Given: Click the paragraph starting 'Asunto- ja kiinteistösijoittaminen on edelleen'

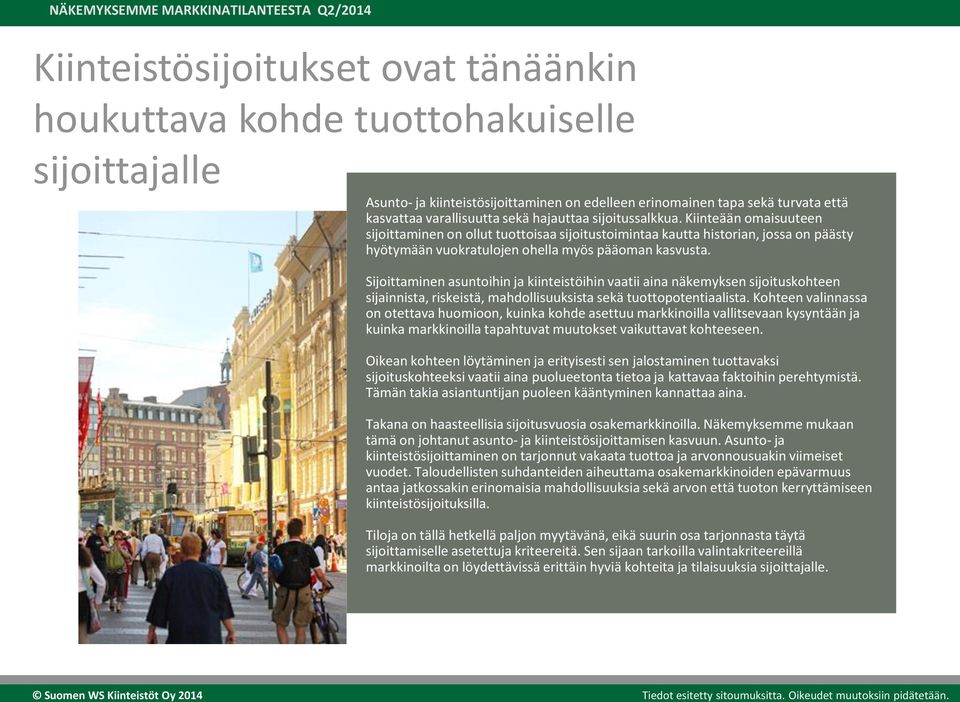Looking at the screenshot, I should [x=609, y=226].
